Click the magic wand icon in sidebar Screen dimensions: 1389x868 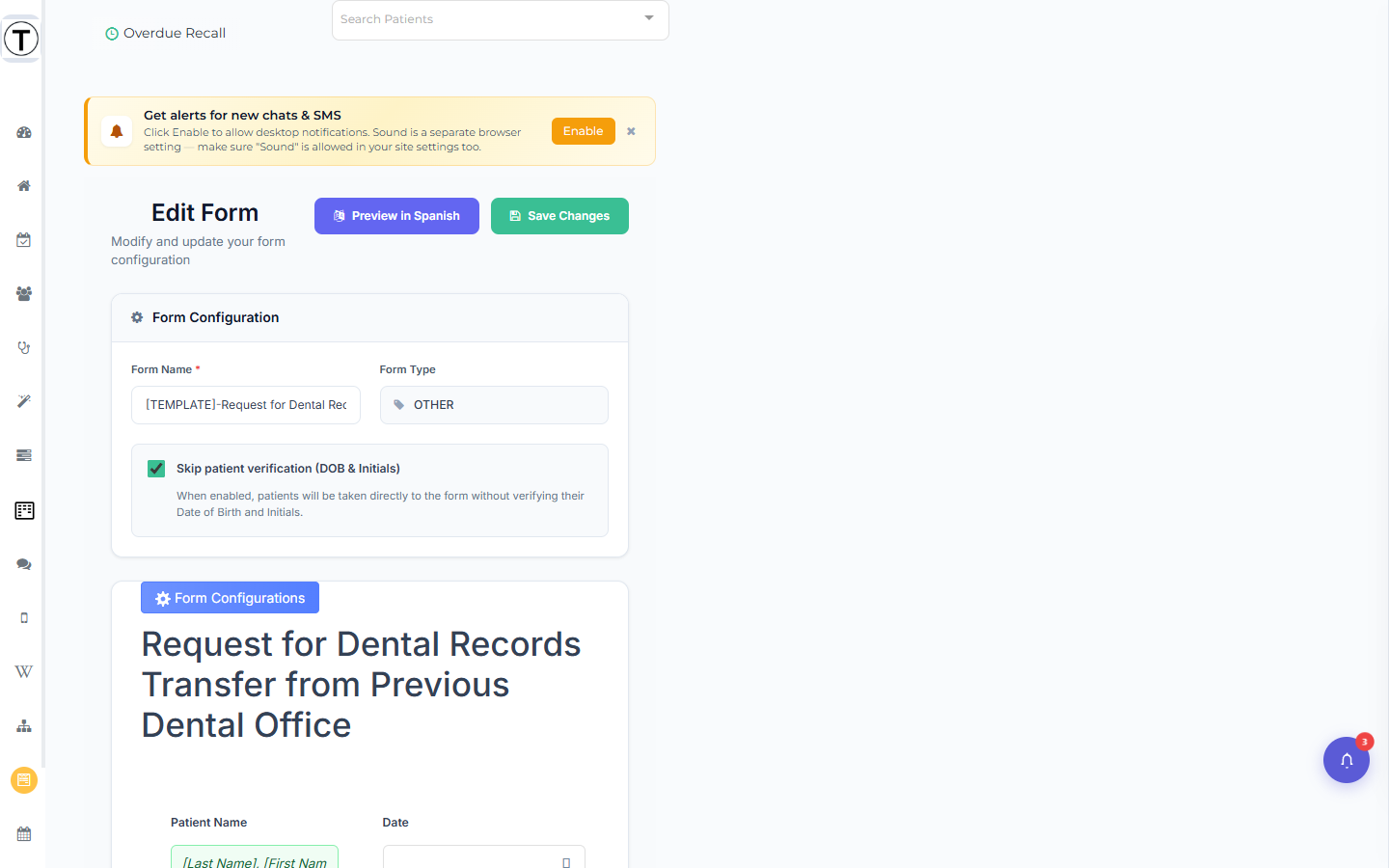[x=24, y=401]
